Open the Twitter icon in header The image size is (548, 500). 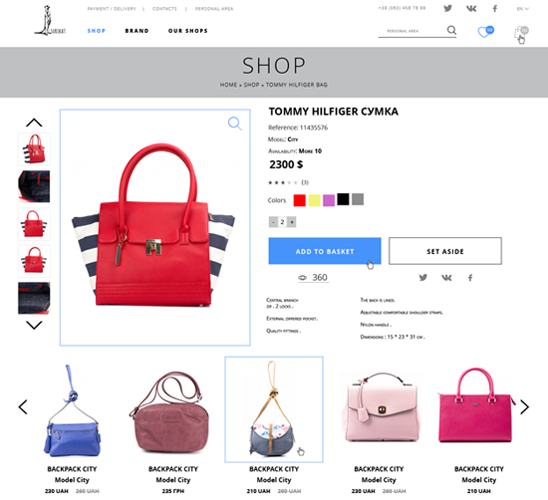[x=448, y=8]
